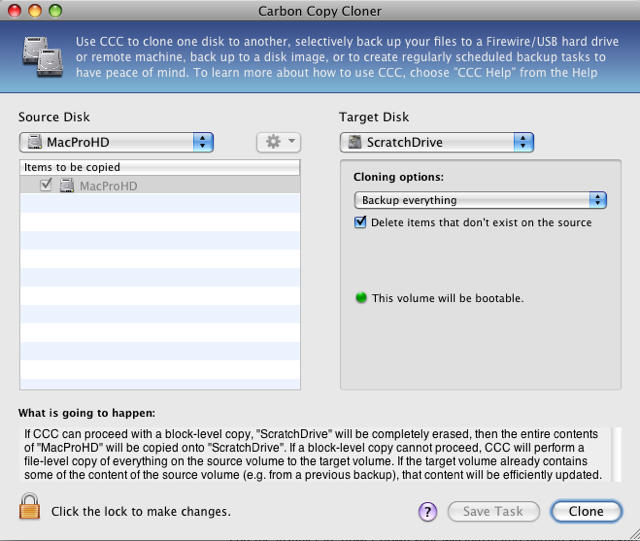The image size is (640, 541).
Task: Select the MacProHD row in items list
Action: pos(160,185)
